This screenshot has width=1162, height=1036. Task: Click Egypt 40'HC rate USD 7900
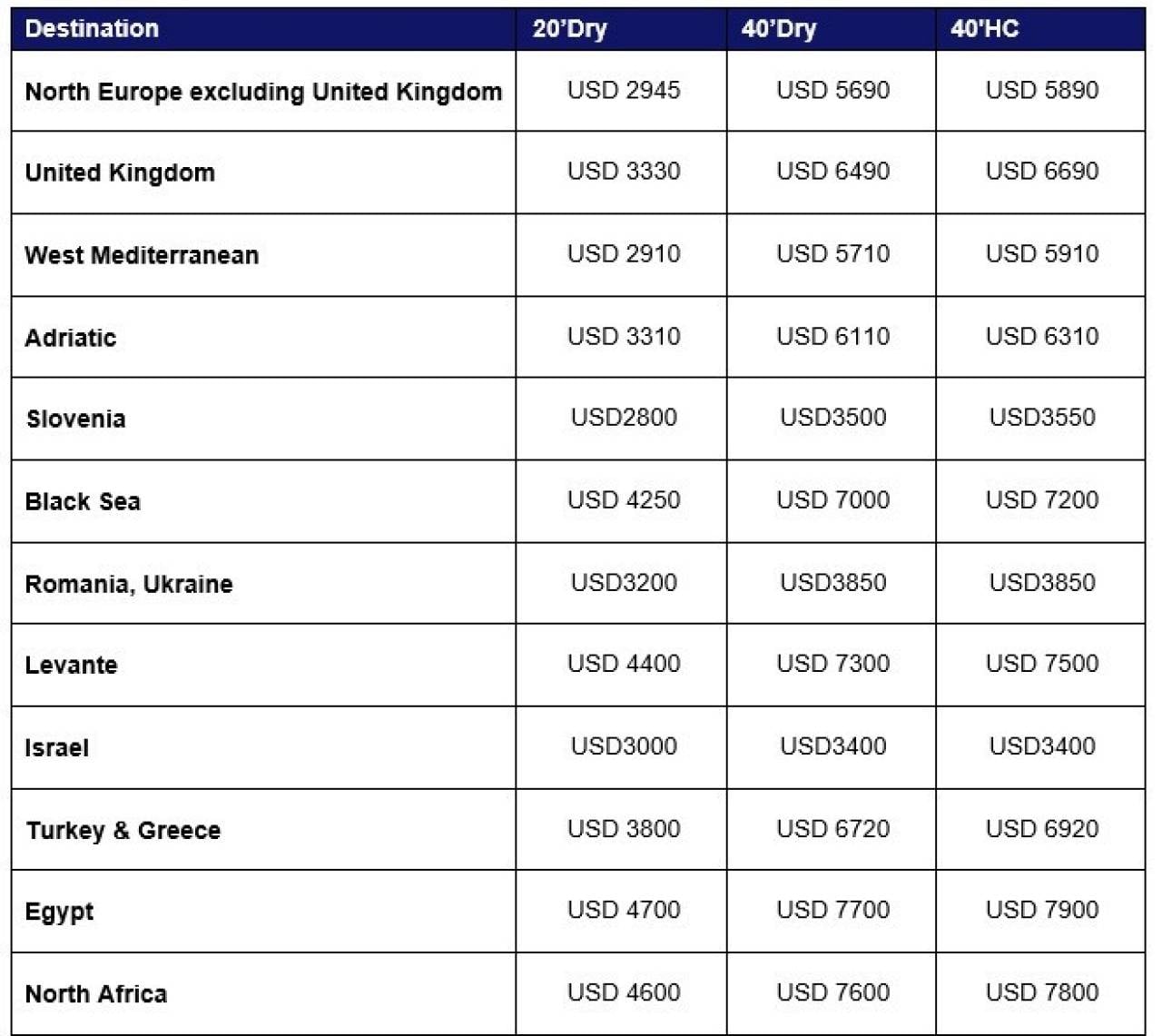[x=1042, y=909]
